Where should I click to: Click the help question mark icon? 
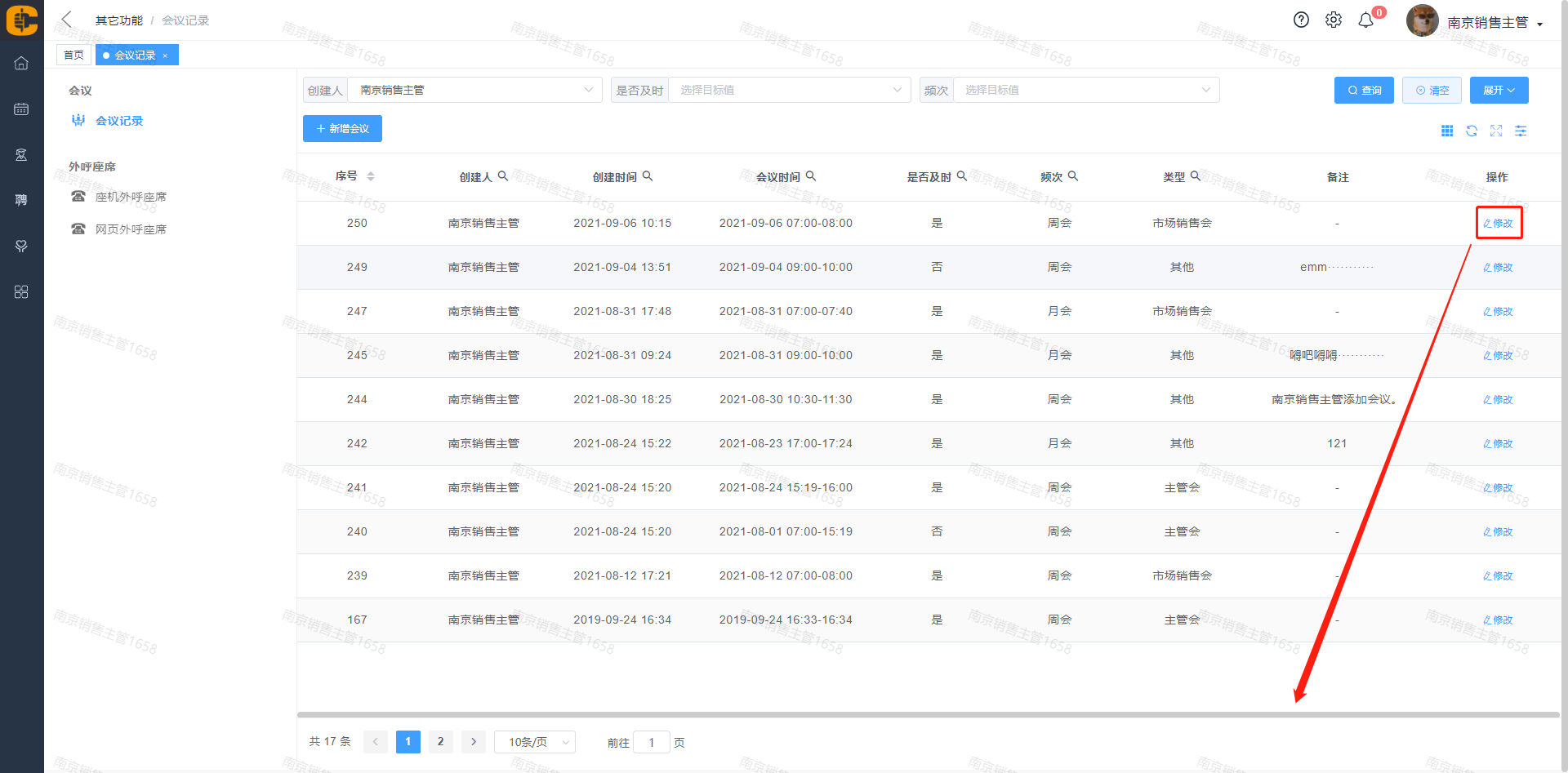[x=1301, y=20]
